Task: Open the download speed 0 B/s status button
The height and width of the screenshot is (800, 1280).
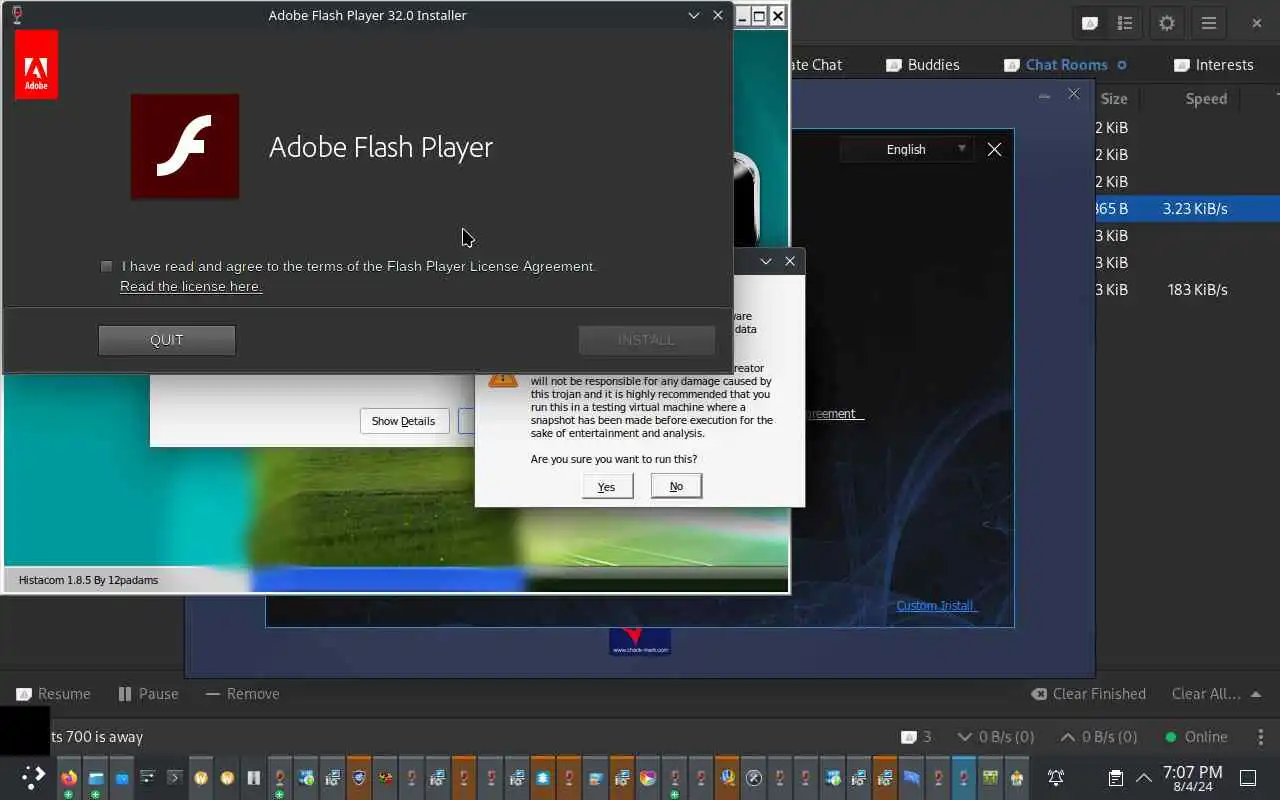Action: [x=995, y=736]
